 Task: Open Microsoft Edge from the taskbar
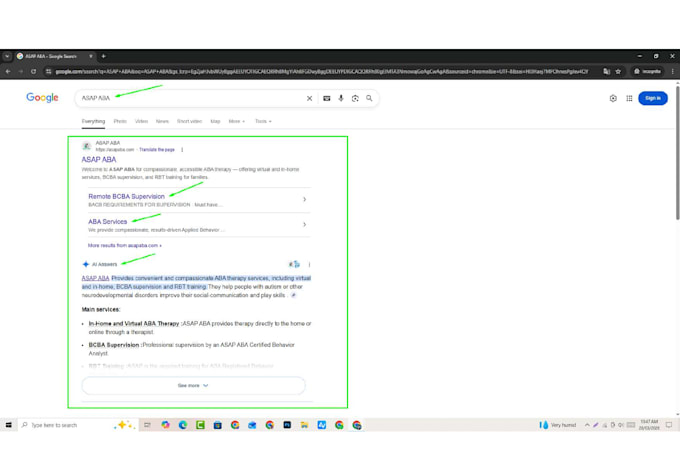click(183, 425)
